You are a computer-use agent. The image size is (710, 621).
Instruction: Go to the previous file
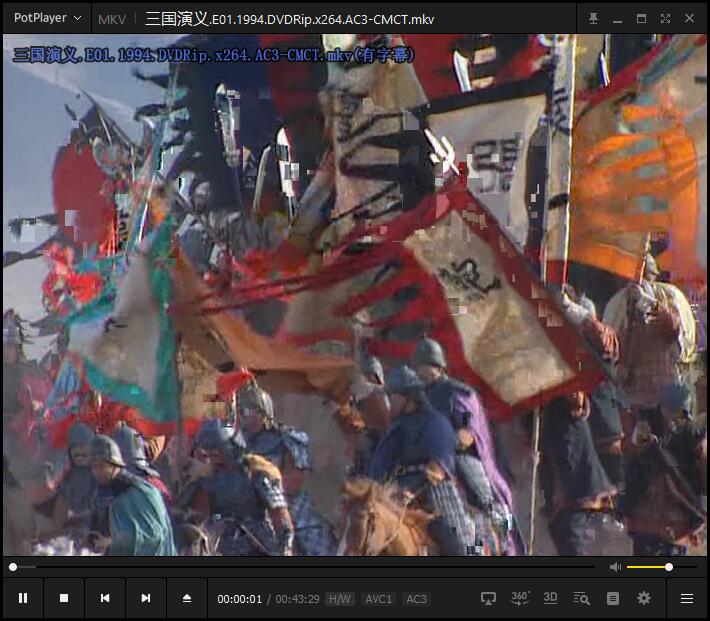105,598
